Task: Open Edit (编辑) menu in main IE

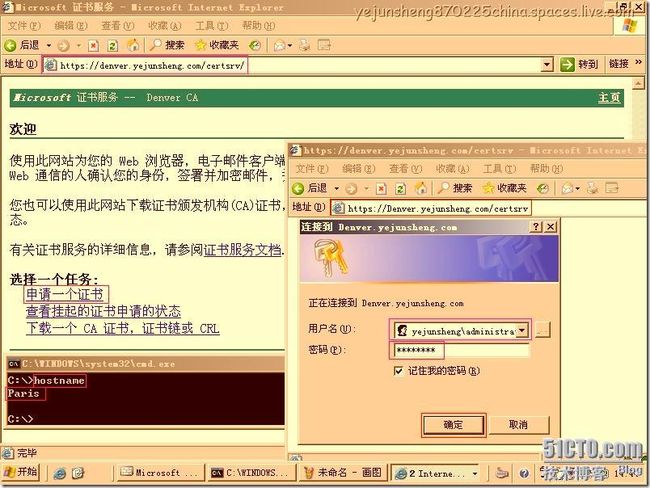Action: click(x=71, y=26)
